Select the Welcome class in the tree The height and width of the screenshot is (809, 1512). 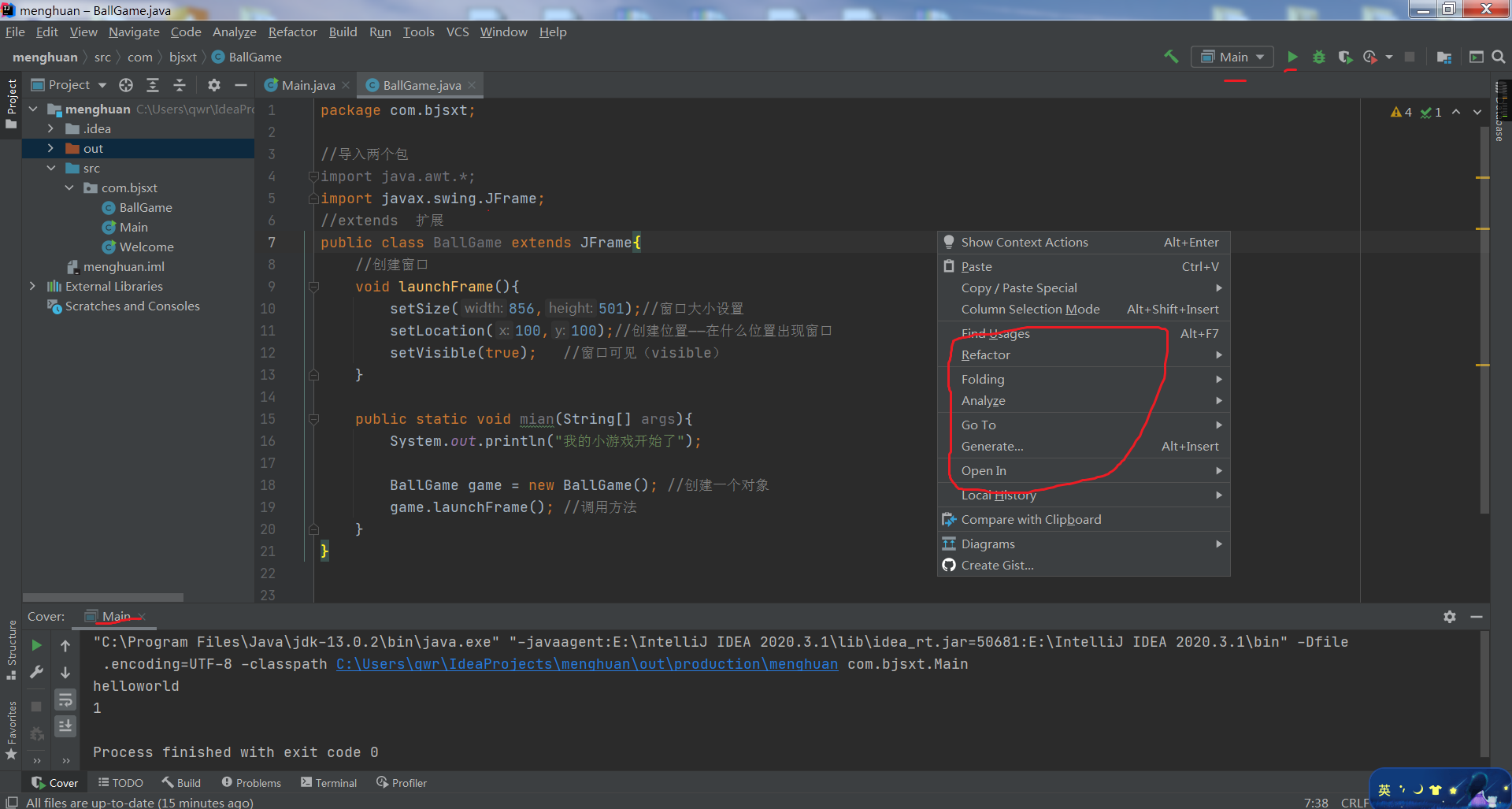point(146,247)
